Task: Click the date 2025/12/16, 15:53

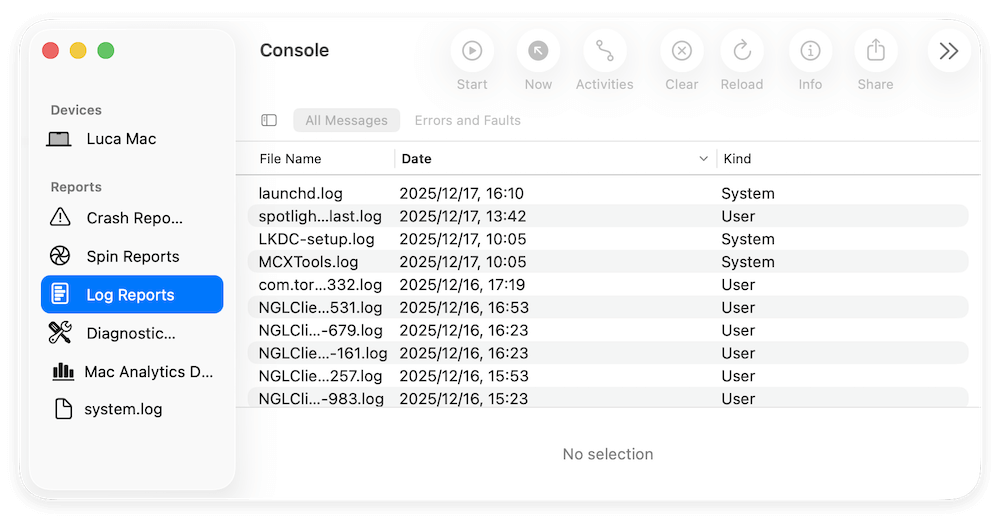Action: pos(464,376)
